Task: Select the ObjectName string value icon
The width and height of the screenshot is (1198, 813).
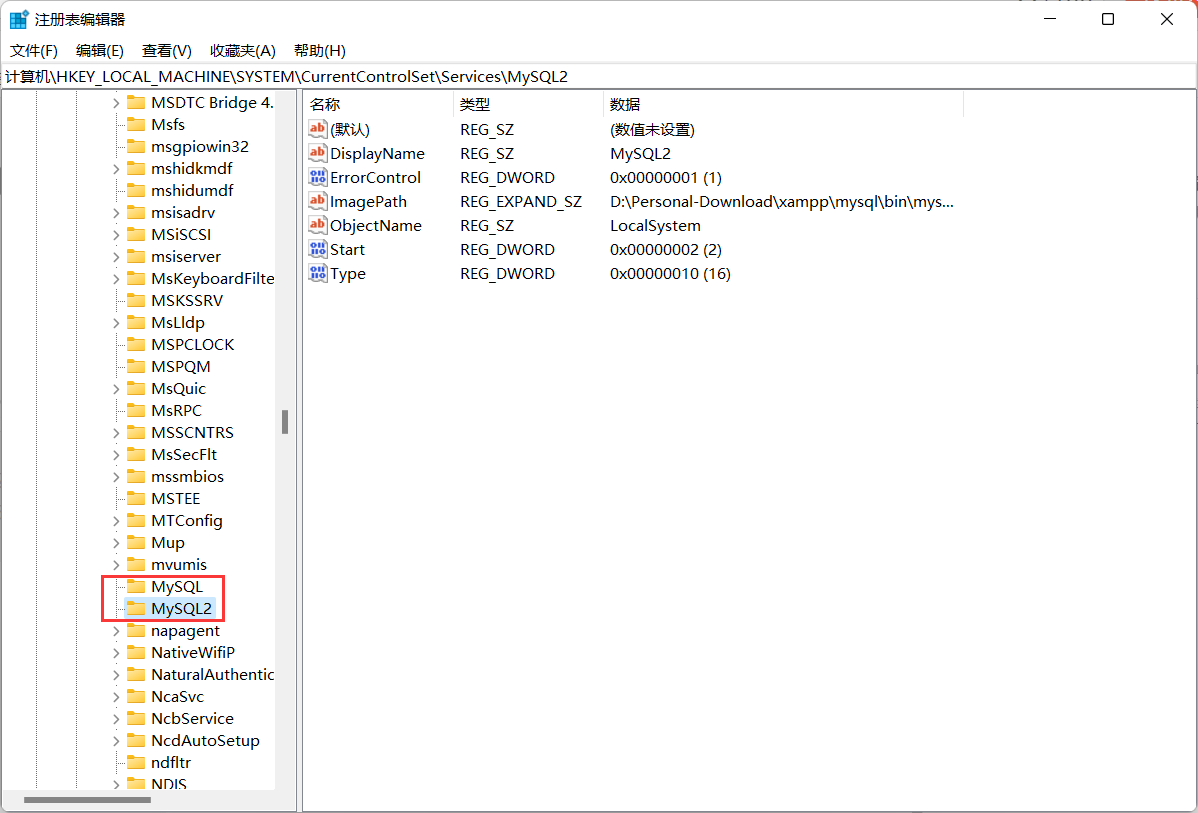Action: coord(317,225)
